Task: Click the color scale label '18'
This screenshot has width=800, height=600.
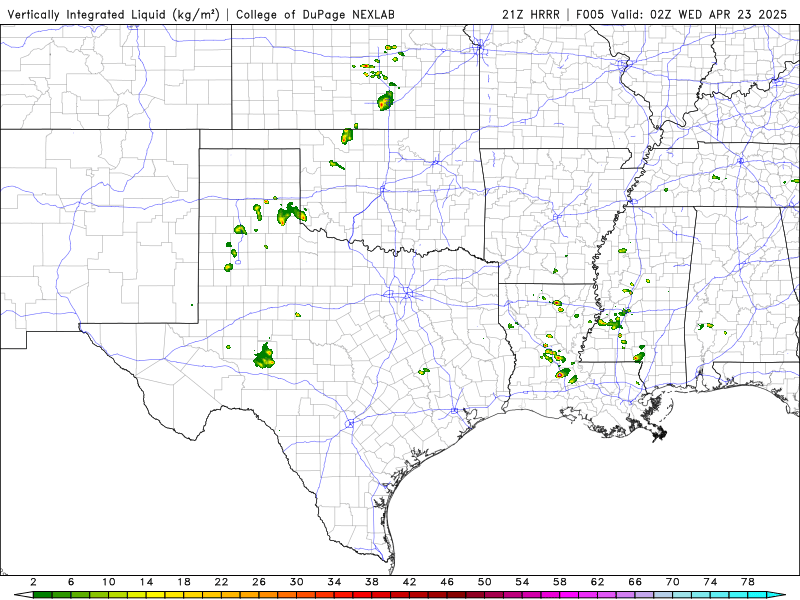Action: (184, 582)
